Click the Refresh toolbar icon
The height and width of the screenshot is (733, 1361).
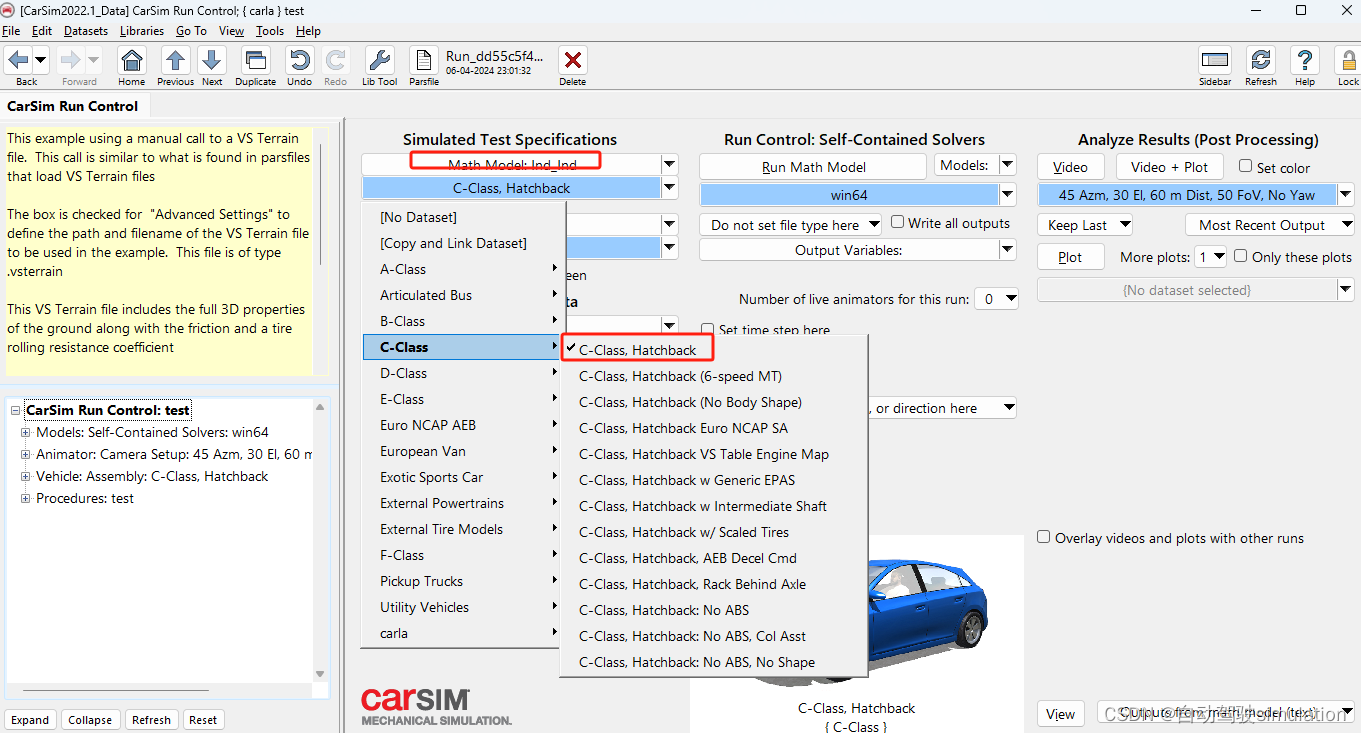tap(1261, 60)
